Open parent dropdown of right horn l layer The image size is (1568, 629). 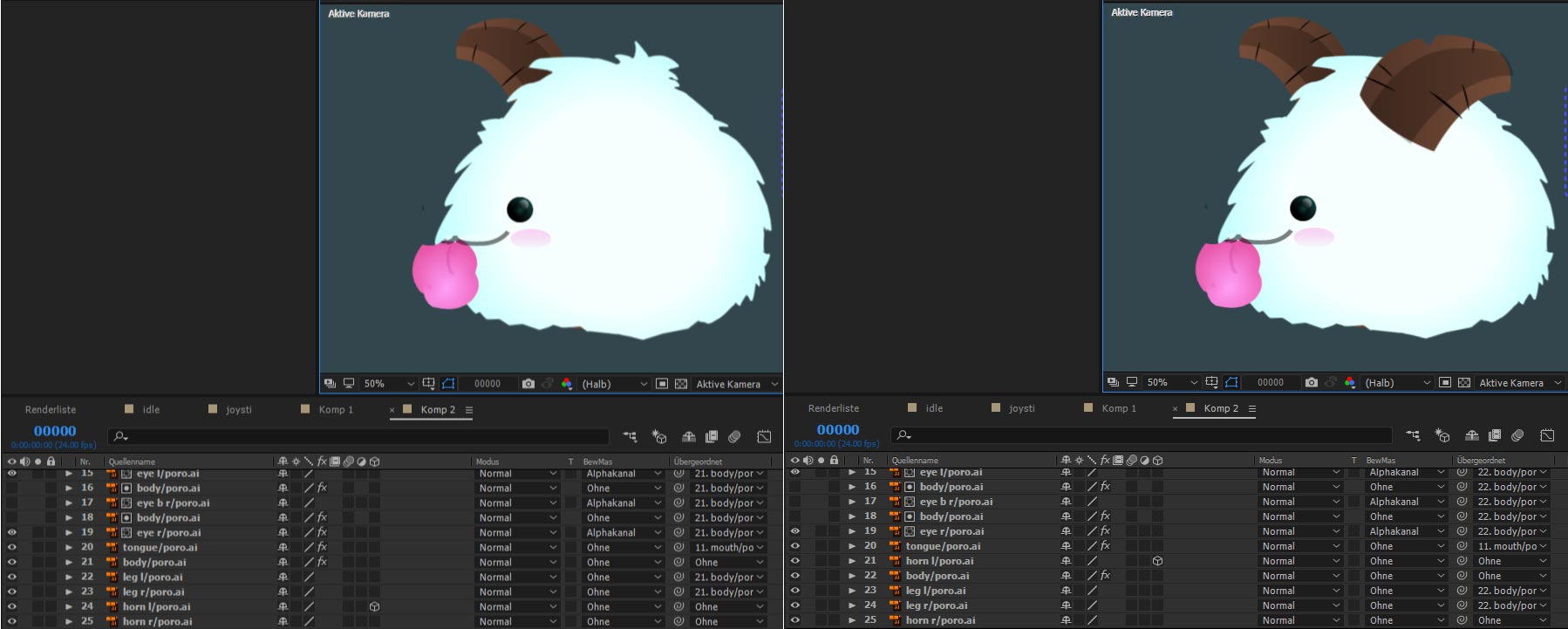(x=1512, y=561)
